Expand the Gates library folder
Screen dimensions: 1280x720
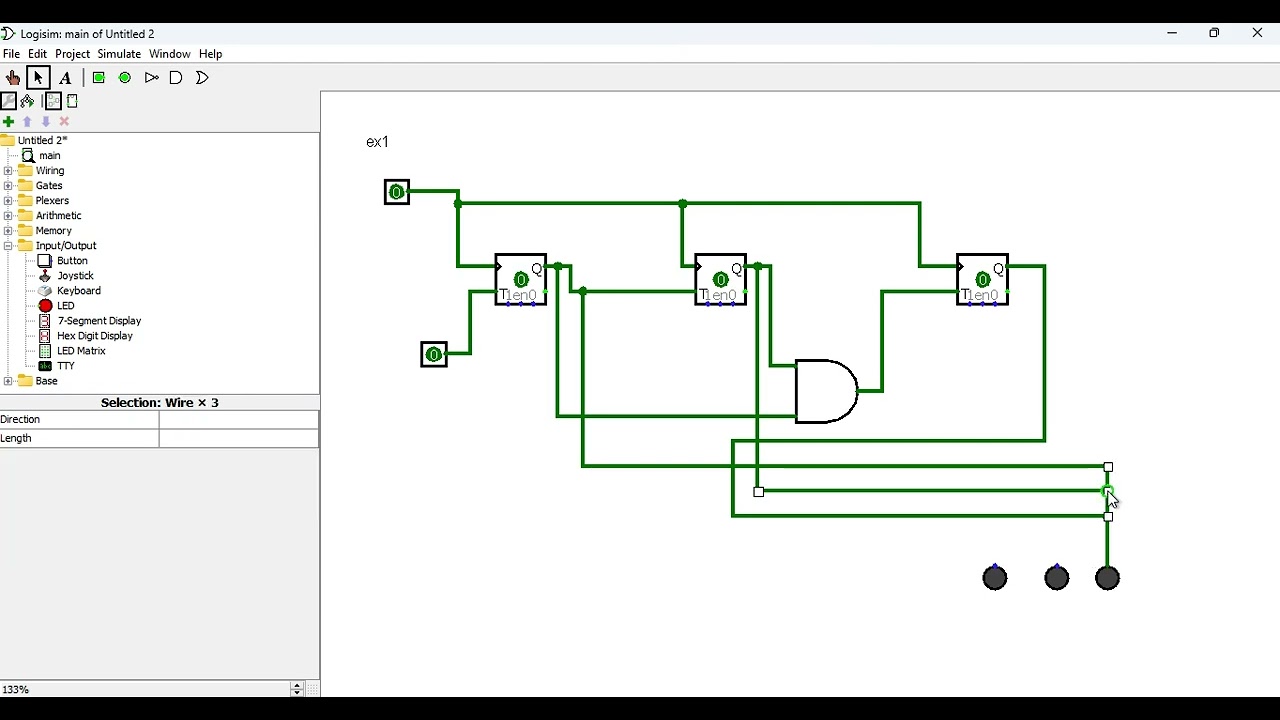click(8, 186)
